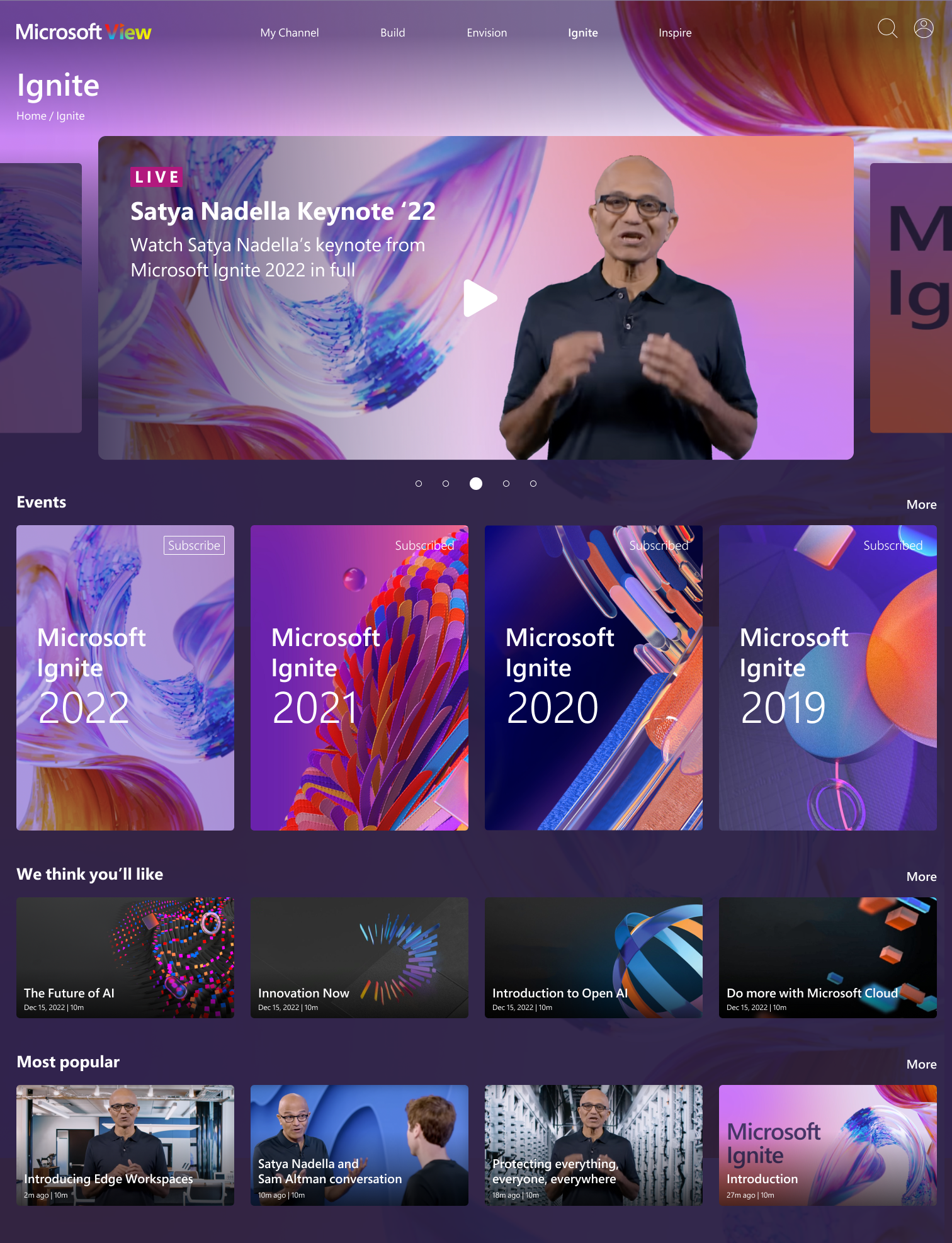
Task: Select the first carousel dot
Action: click(x=419, y=484)
